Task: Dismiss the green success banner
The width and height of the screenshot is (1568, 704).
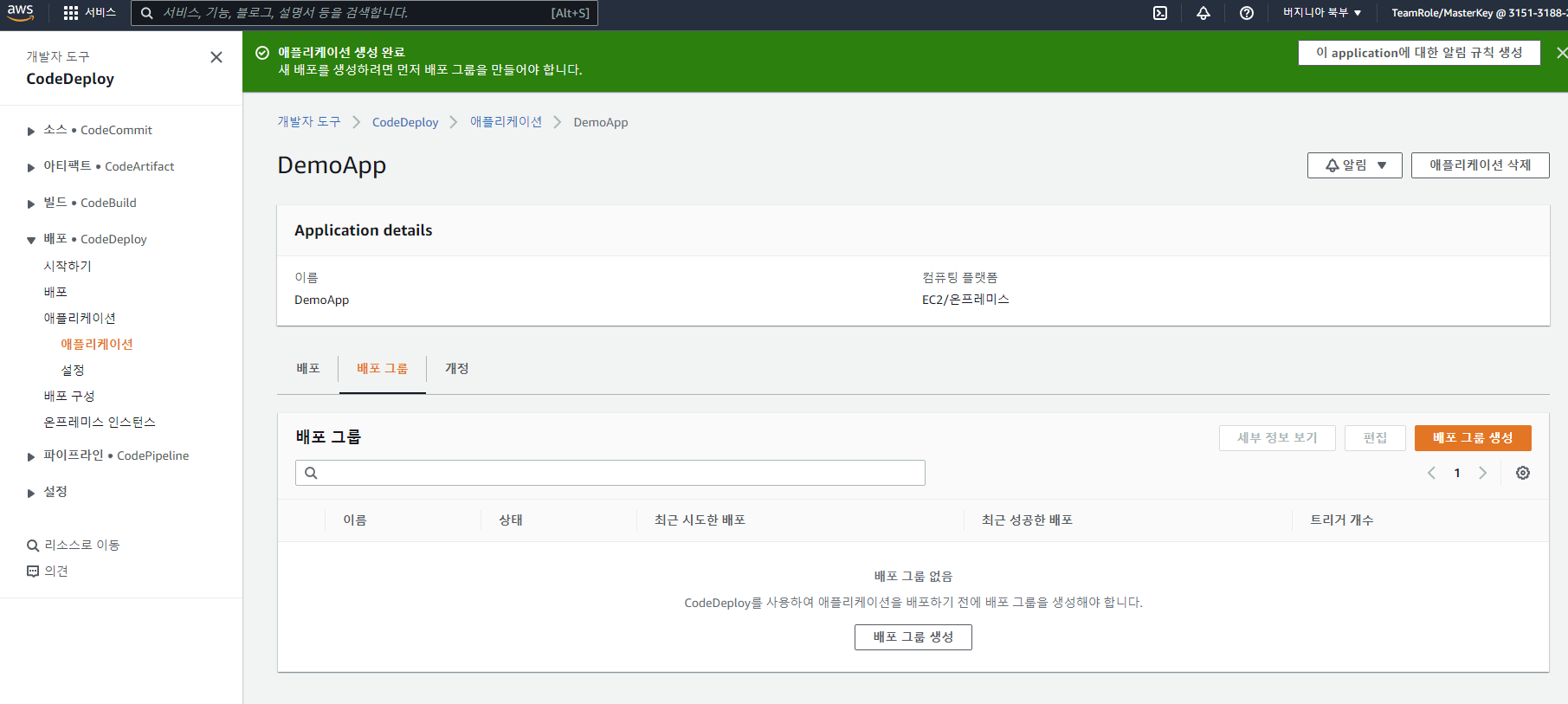Action: [1561, 53]
